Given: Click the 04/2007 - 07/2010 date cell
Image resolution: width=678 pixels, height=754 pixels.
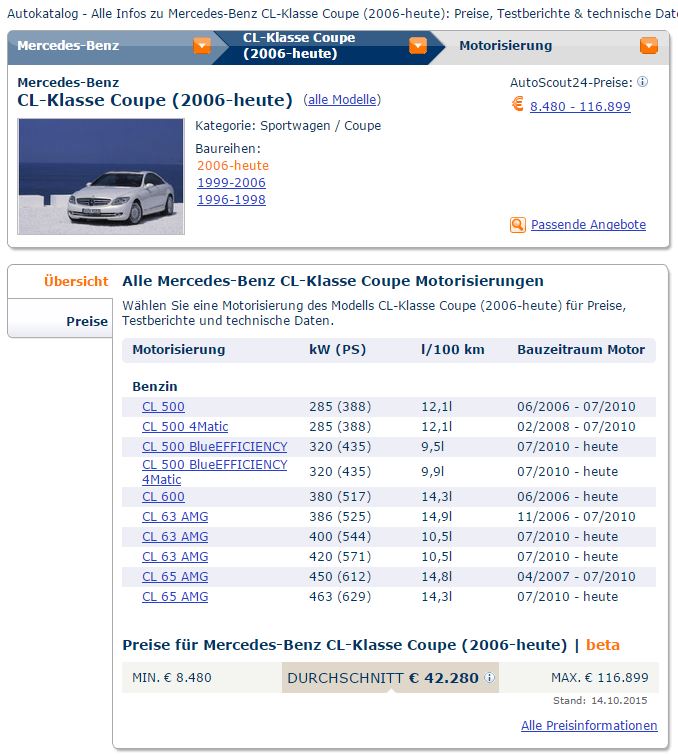Looking at the screenshot, I should pyautogui.click(x=576, y=577).
